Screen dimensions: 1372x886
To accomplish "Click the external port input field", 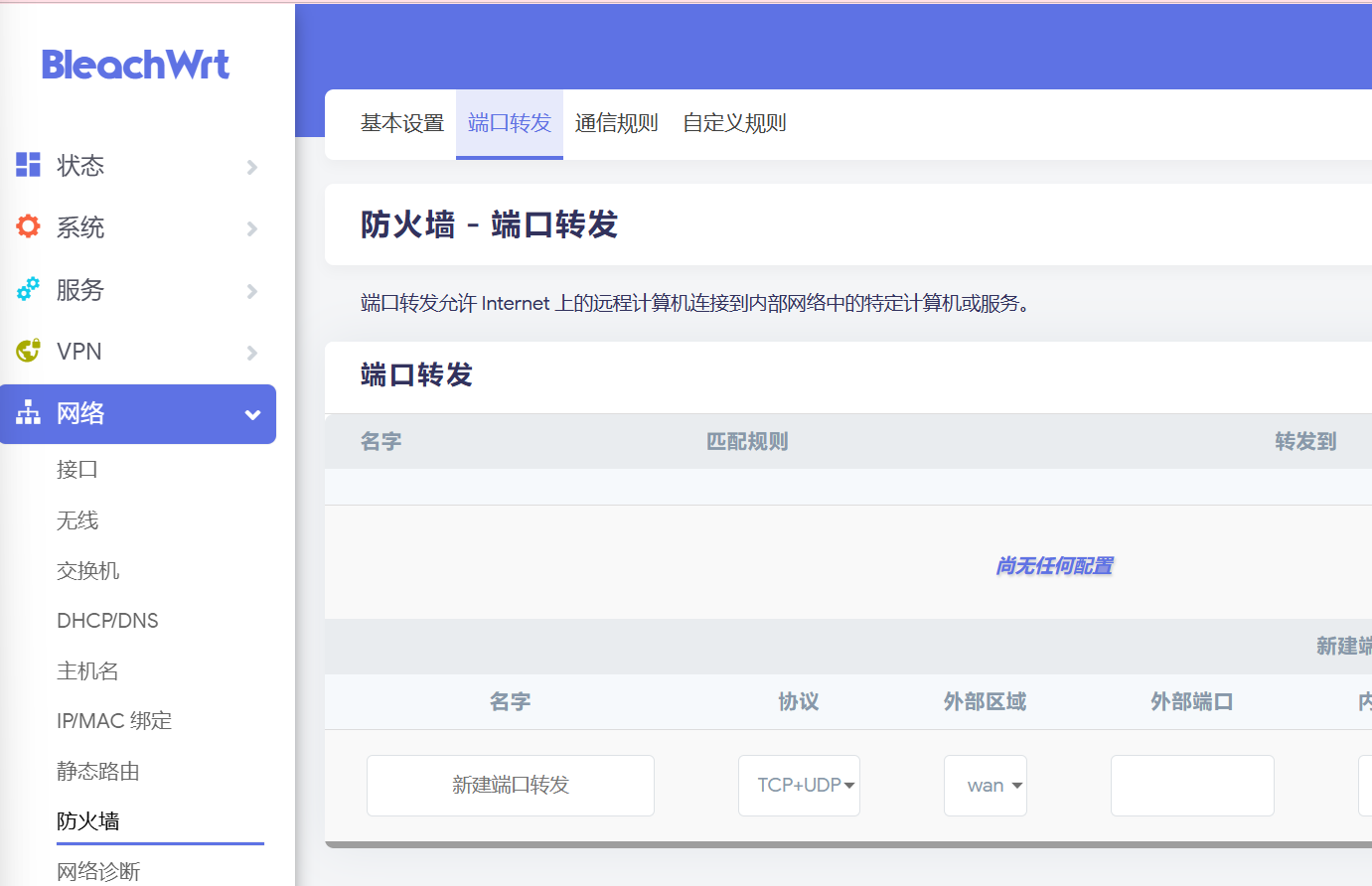I will coord(1192,786).
